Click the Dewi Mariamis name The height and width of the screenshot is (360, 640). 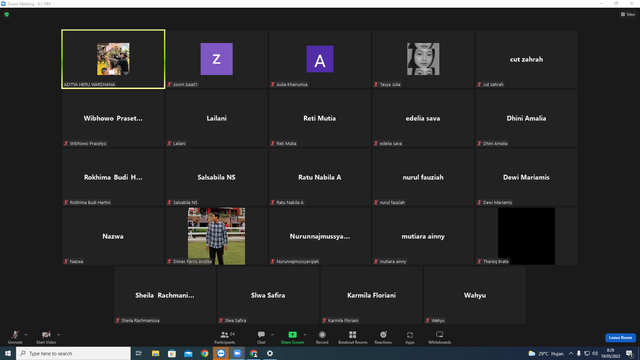526,177
